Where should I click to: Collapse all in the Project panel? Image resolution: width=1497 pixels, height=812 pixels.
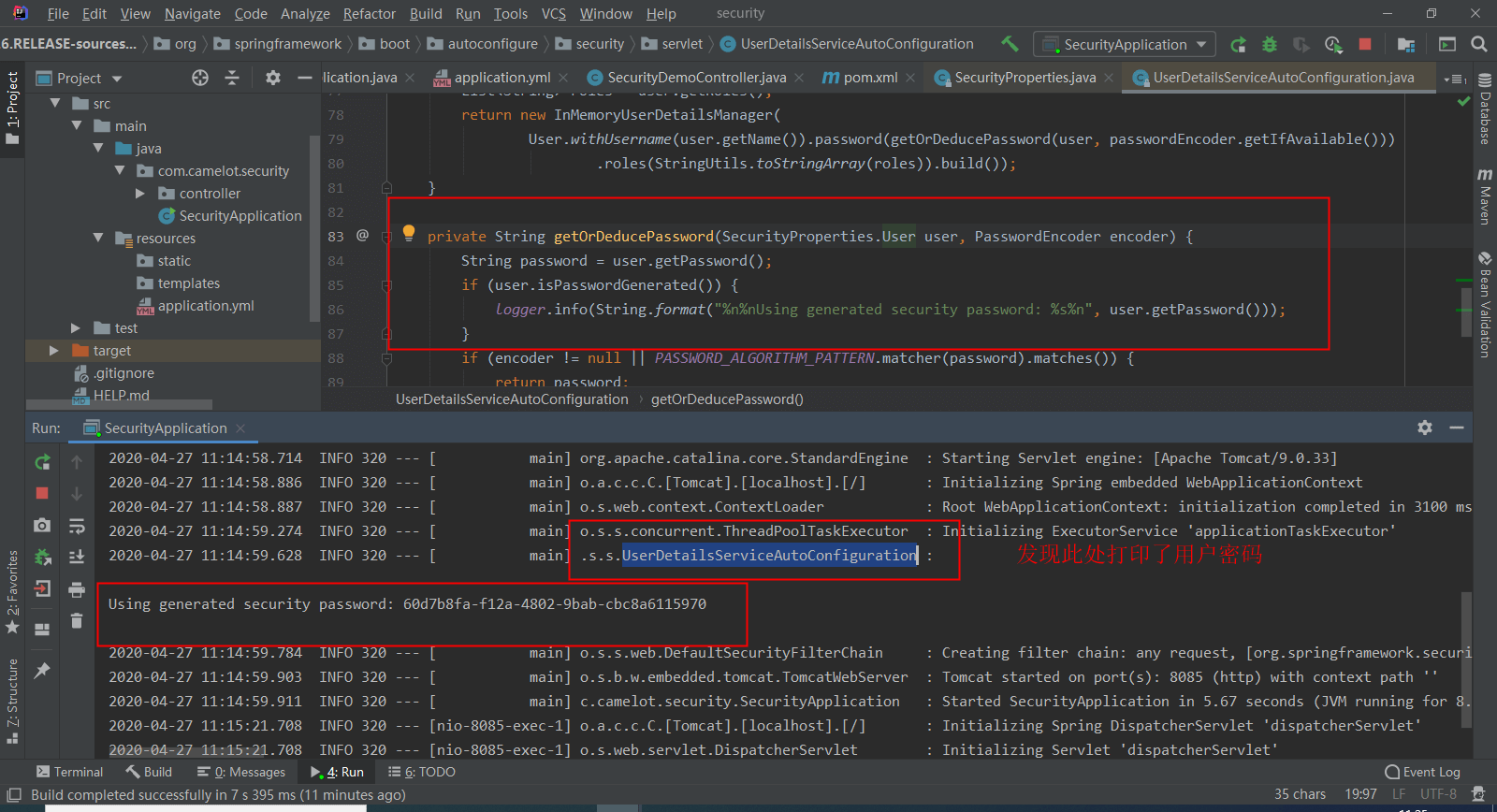pos(232,78)
